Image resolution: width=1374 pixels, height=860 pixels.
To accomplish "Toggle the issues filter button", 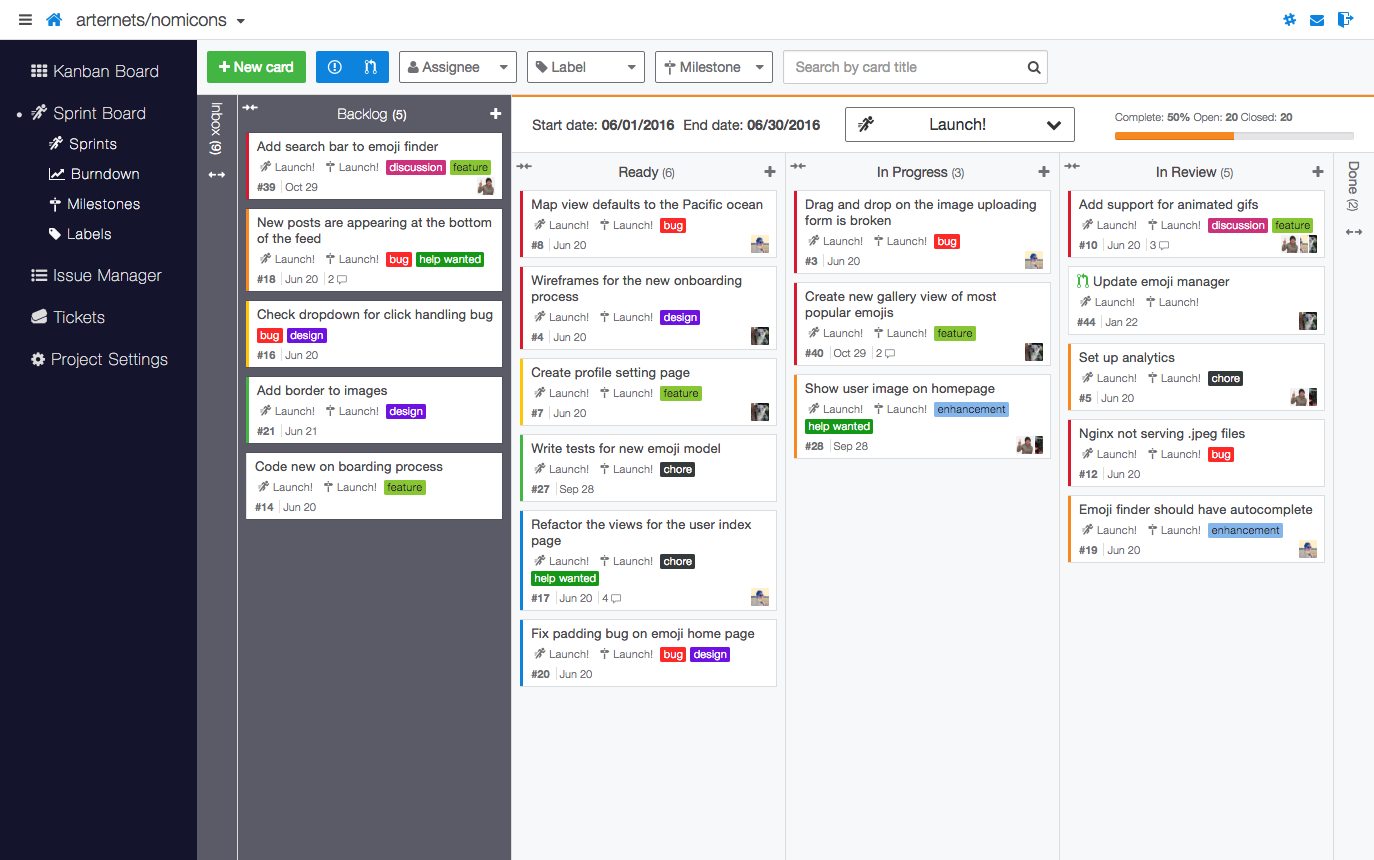I will pos(335,67).
